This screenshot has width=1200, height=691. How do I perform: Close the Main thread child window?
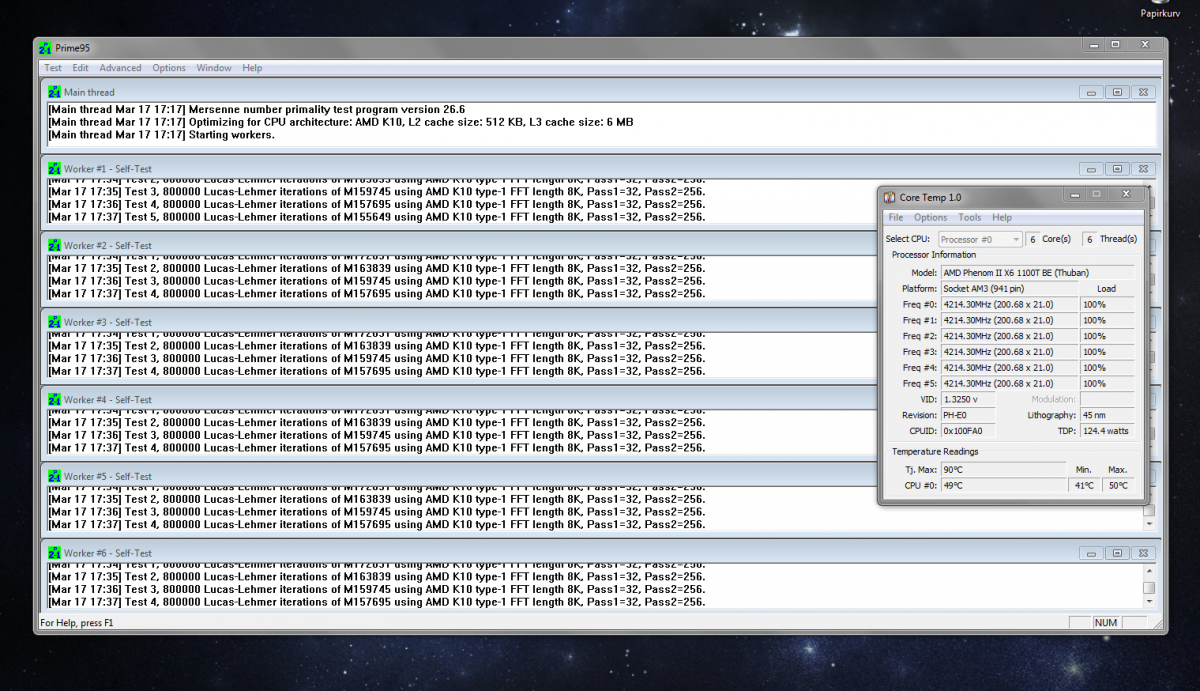[x=1143, y=92]
